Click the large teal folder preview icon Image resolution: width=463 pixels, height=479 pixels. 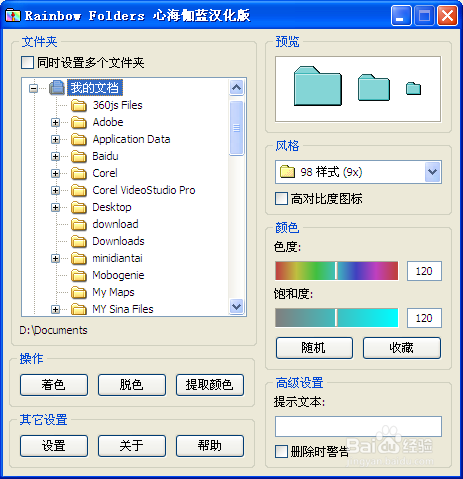tap(318, 86)
